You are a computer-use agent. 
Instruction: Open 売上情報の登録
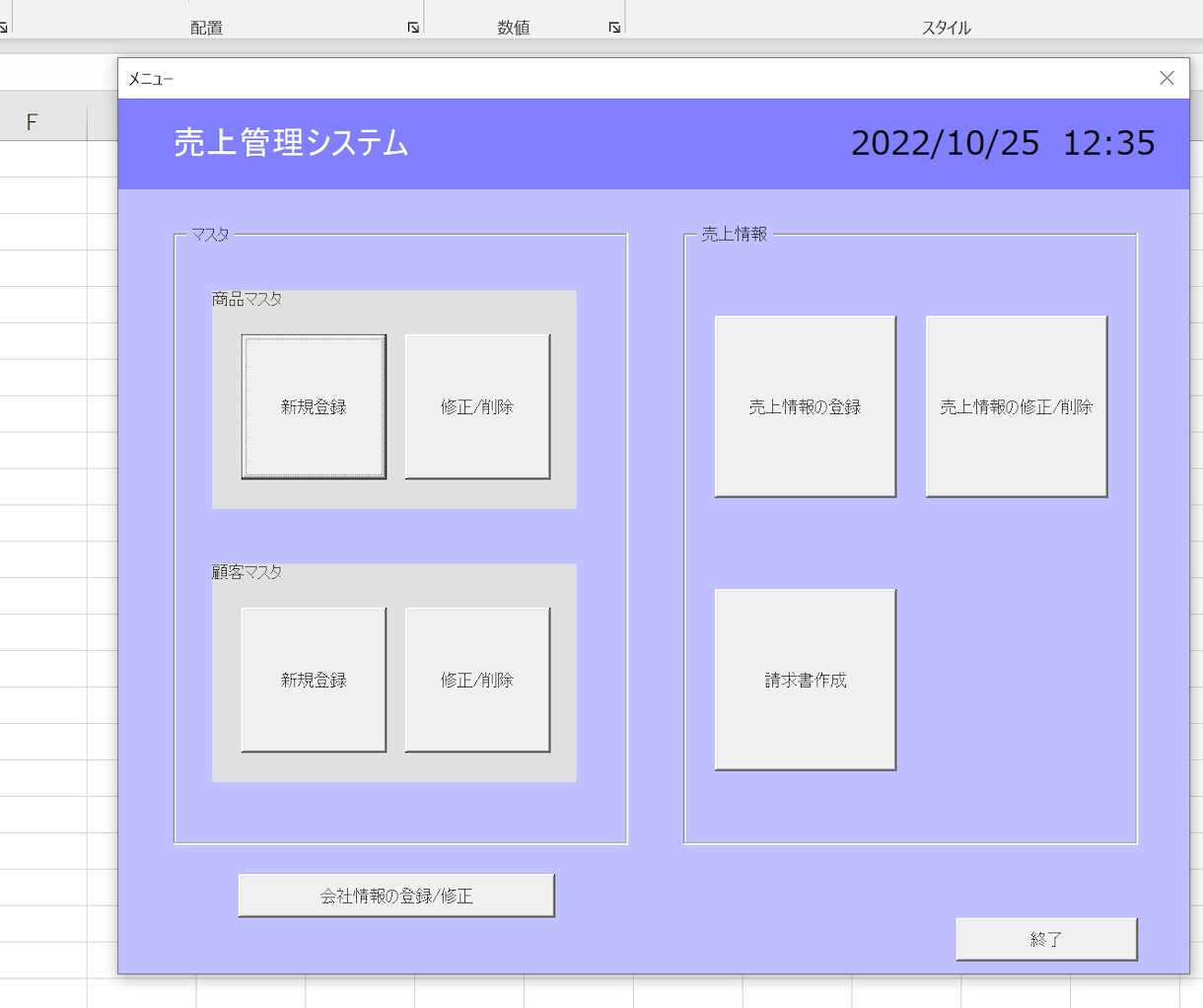point(806,406)
